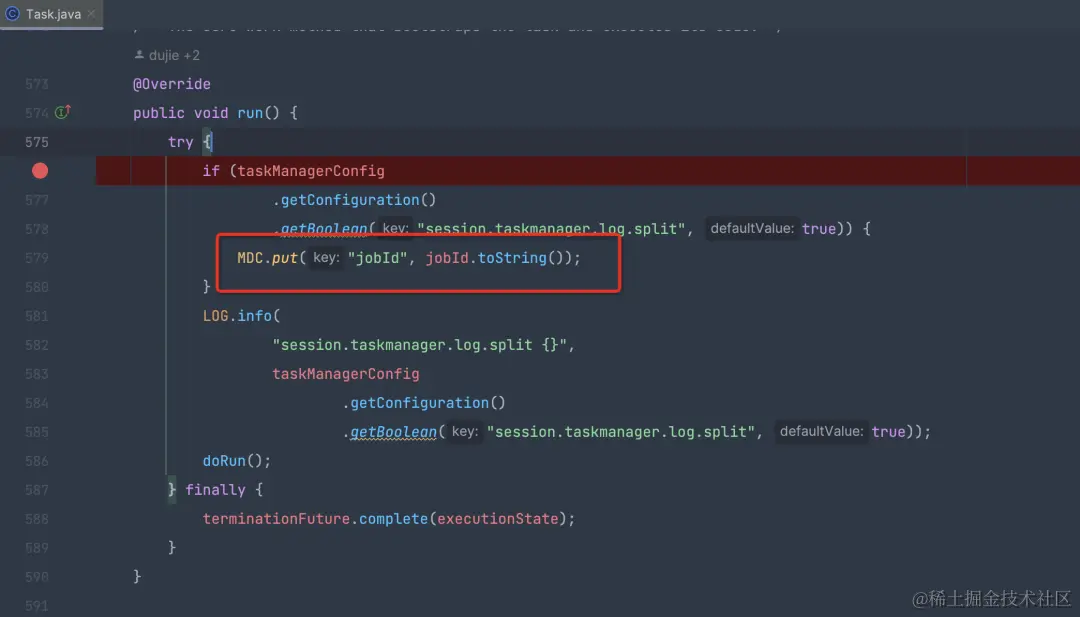
Task: Click .getConfiguration() on line 577
Action: (354, 200)
